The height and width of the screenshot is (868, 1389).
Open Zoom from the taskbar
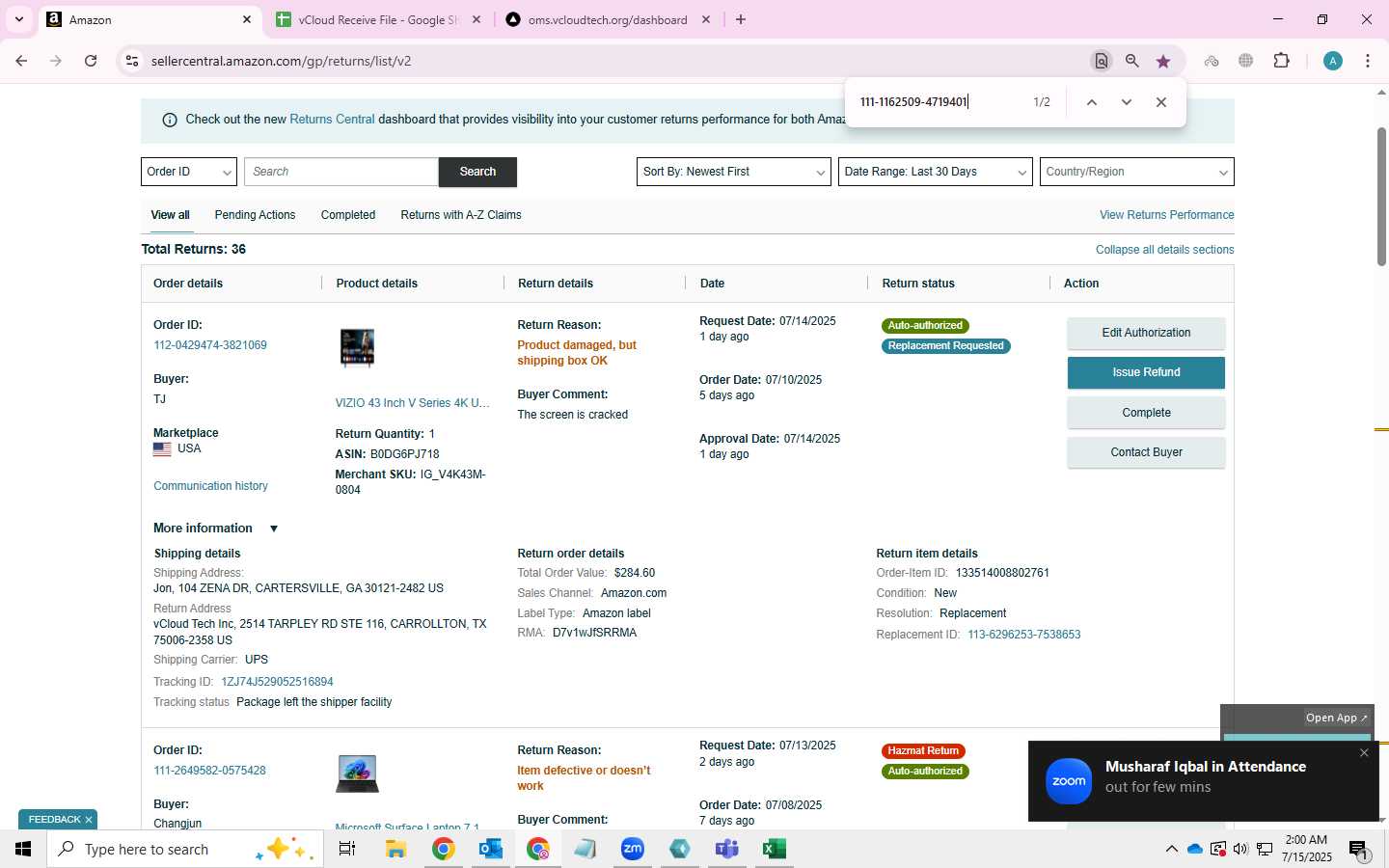(x=633, y=849)
